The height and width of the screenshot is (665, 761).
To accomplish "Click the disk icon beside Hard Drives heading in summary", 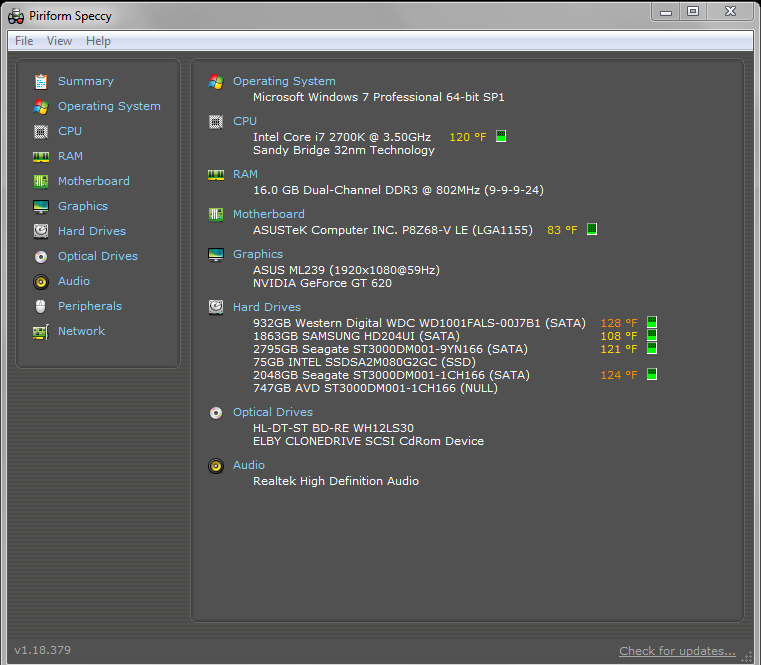I will [216, 308].
